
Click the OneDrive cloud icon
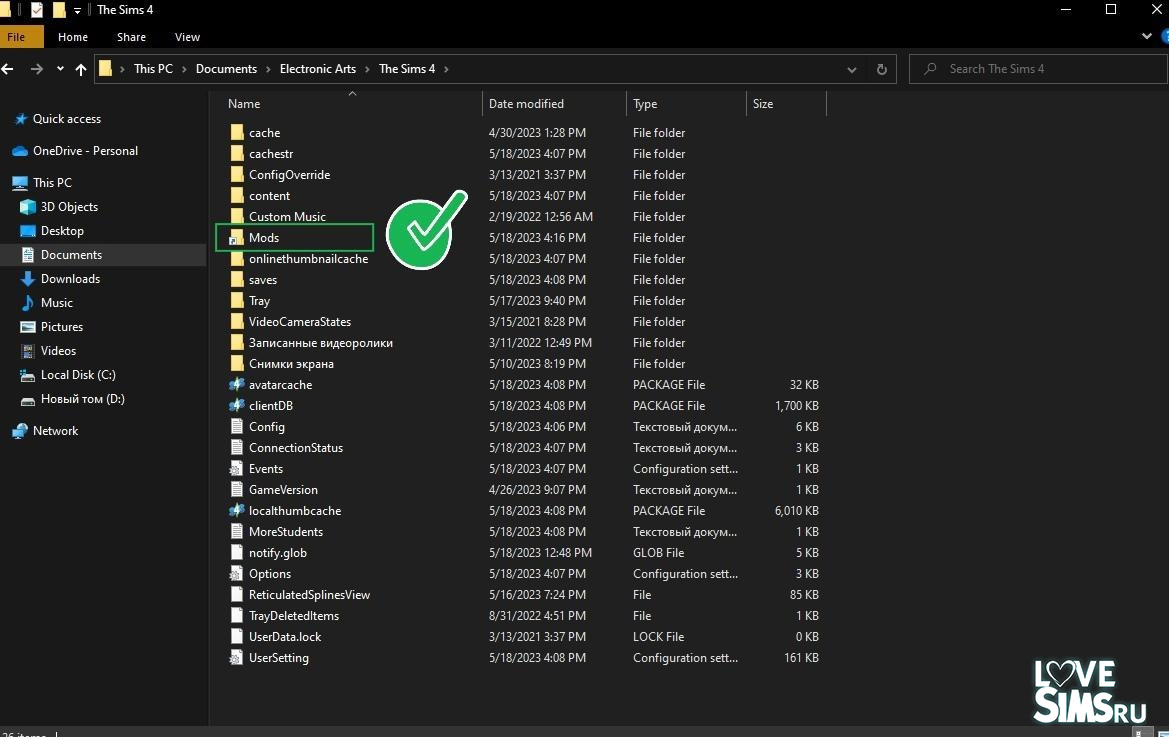(x=20, y=151)
